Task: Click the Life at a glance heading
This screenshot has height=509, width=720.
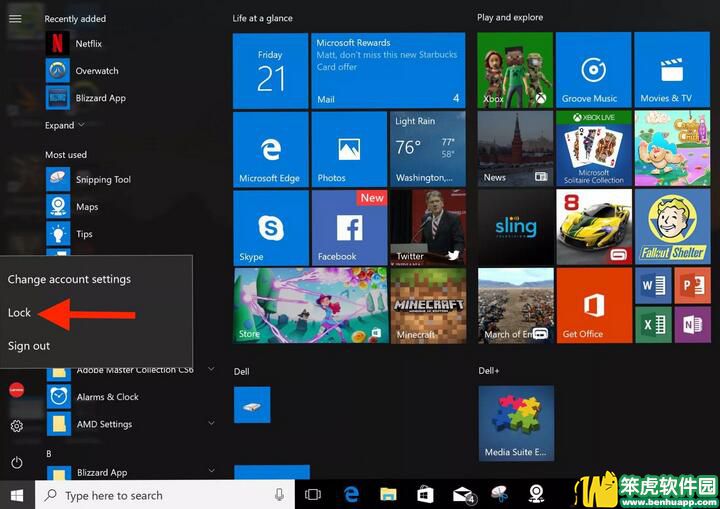Action: [x=262, y=18]
